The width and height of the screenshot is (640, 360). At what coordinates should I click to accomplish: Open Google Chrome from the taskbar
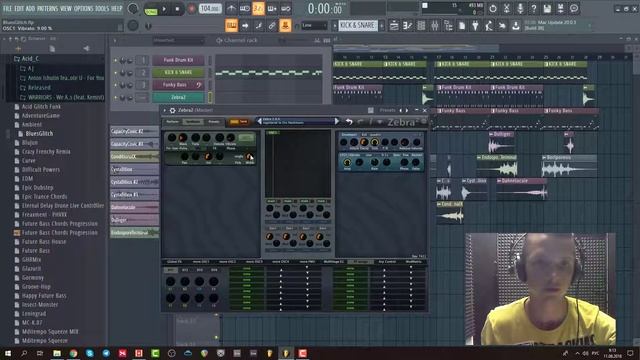(x=73, y=353)
